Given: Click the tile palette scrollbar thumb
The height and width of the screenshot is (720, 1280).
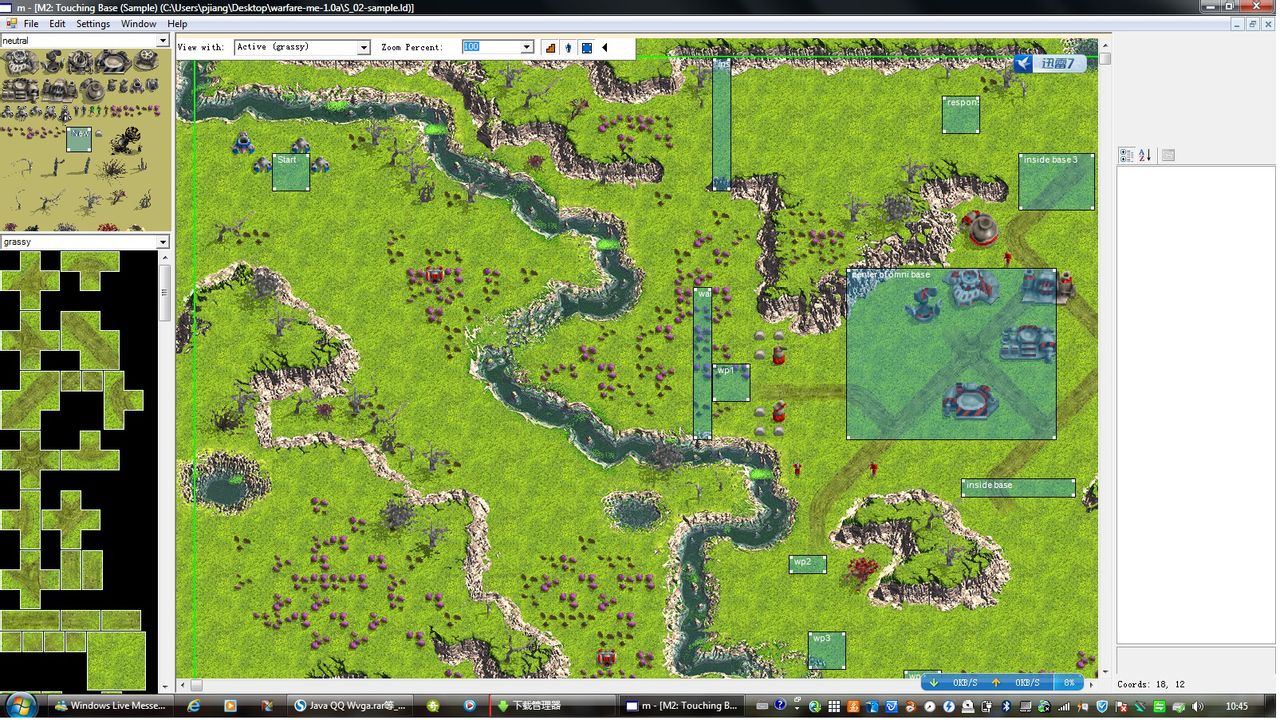Looking at the screenshot, I should (x=164, y=295).
